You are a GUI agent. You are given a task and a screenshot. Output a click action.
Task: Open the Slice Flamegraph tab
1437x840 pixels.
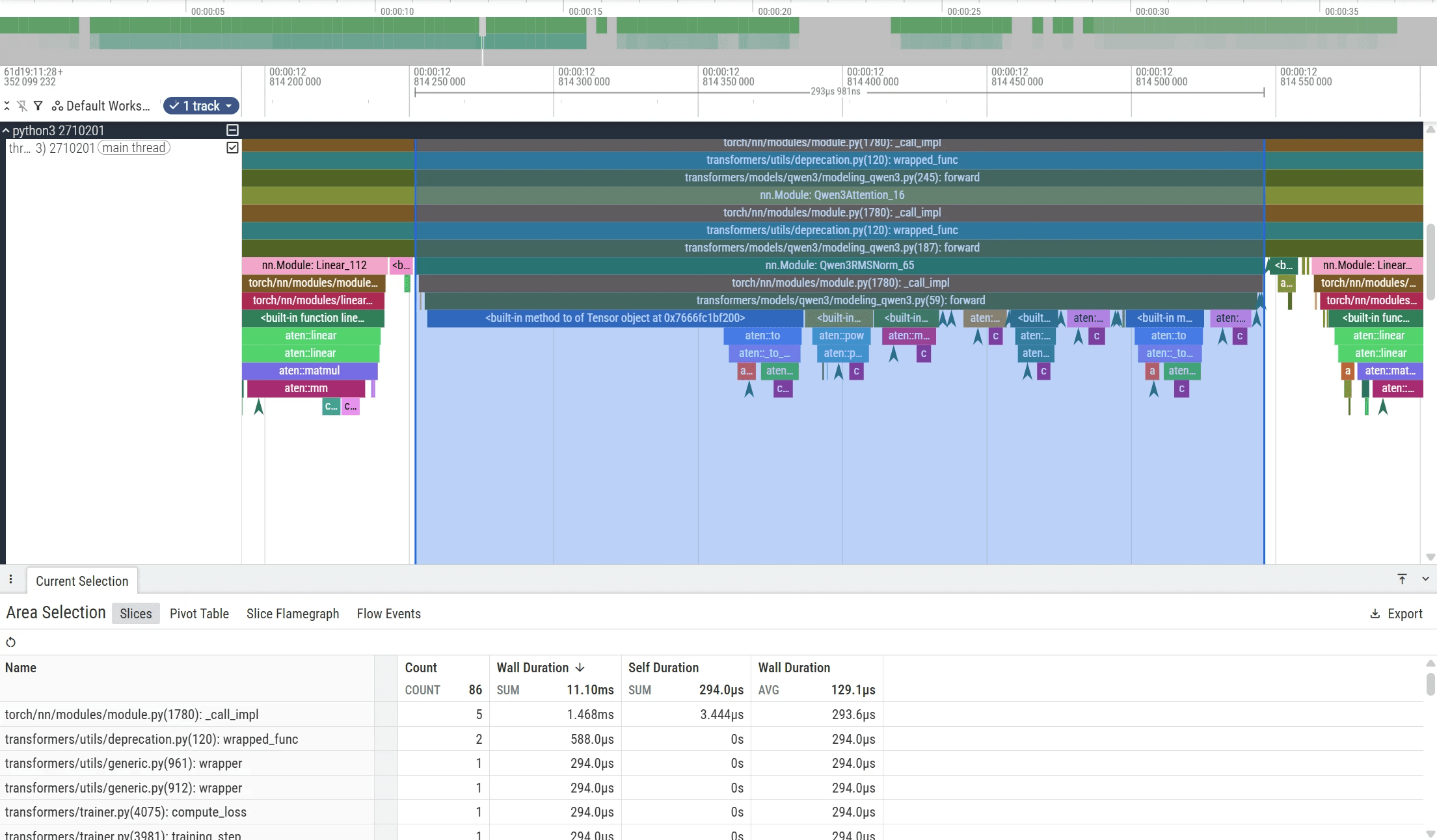pos(293,614)
